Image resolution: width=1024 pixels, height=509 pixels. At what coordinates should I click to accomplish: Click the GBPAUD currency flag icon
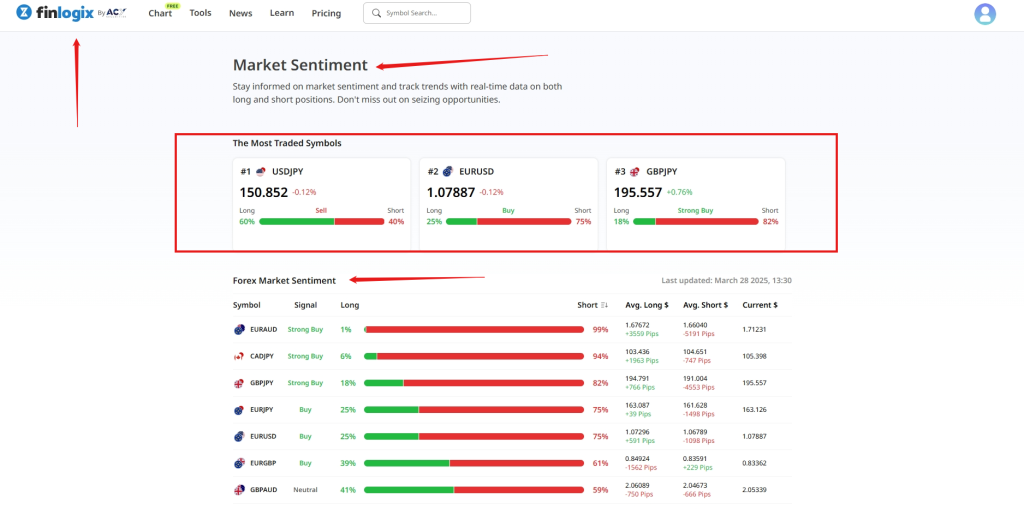[x=239, y=490]
